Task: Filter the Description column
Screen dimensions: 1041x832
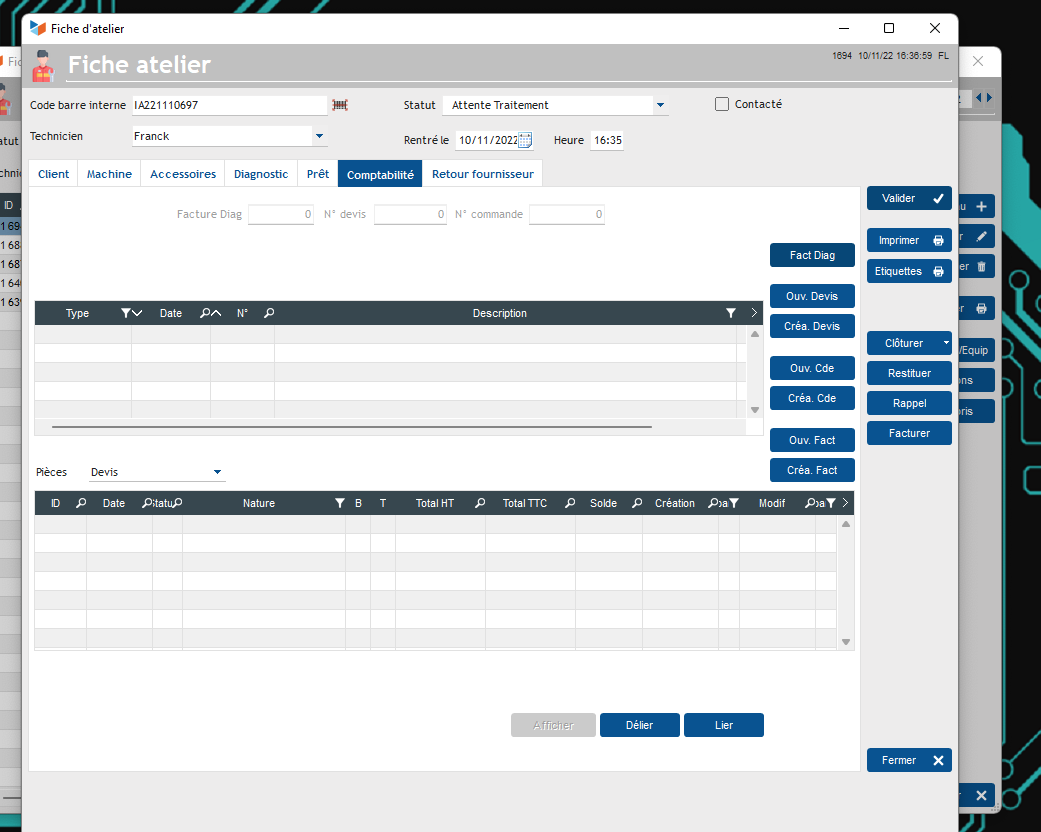Action: click(731, 313)
